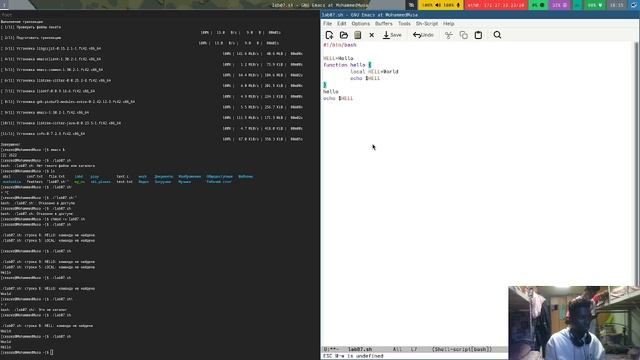Open the Help menu in Emacs
Viewport: 640px width, 360px height.
click(x=449, y=24)
